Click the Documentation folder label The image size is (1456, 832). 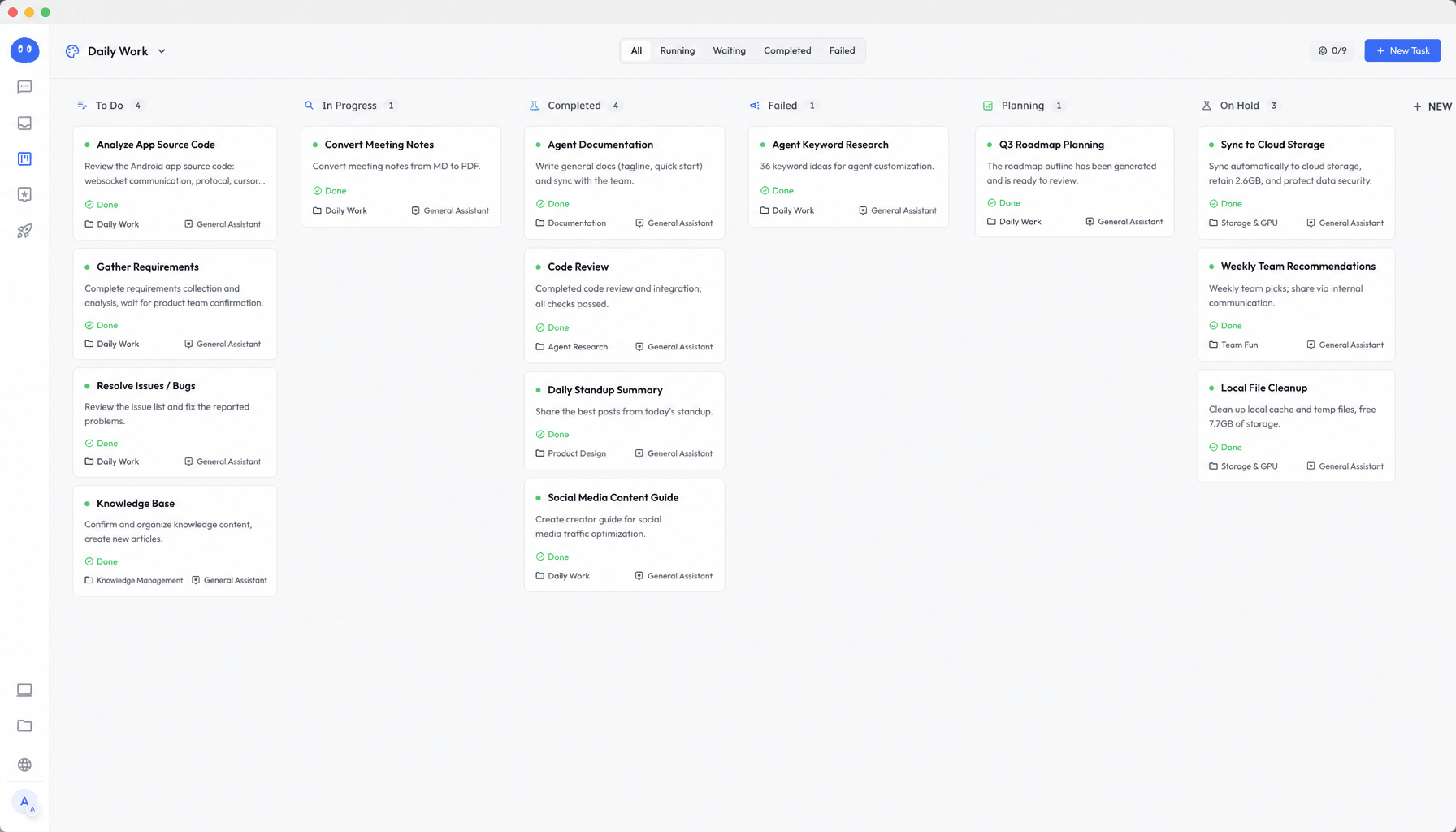(x=577, y=223)
